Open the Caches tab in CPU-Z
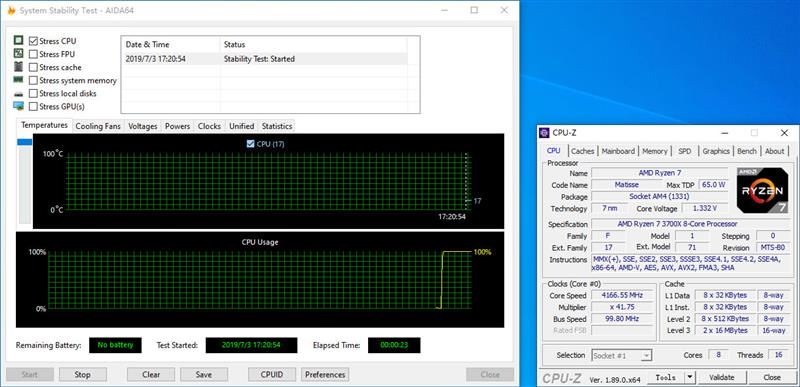The image size is (800, 387). (x=583, y=151)
